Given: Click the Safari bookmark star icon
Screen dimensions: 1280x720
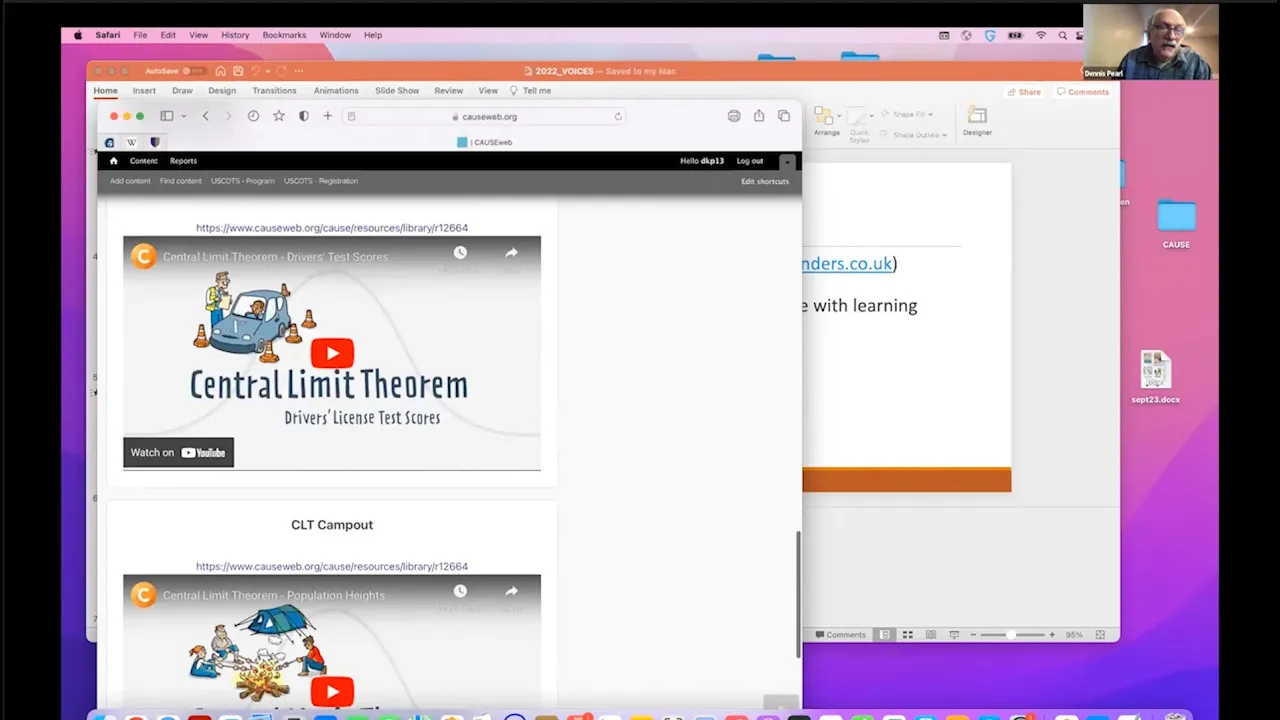Looking at the screenshot, I should [279, 116].
